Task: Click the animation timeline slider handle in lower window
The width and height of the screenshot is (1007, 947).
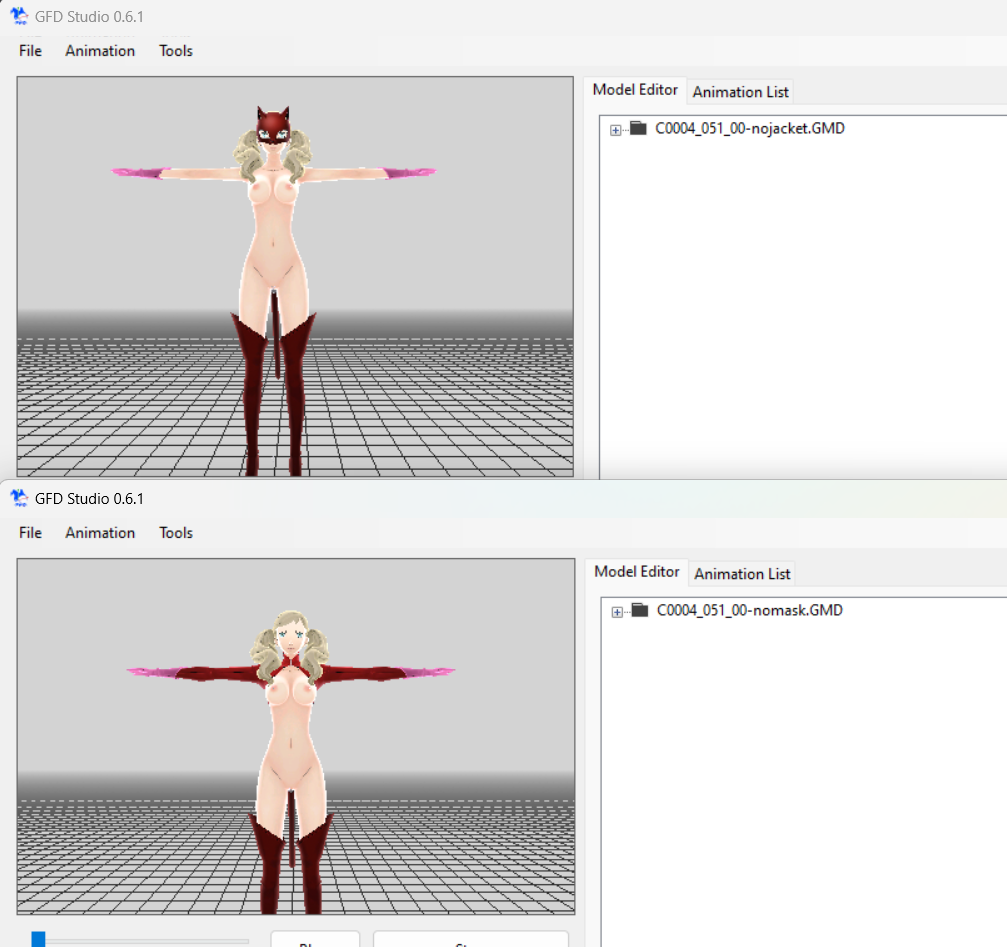Action: (x=39, y=939)
